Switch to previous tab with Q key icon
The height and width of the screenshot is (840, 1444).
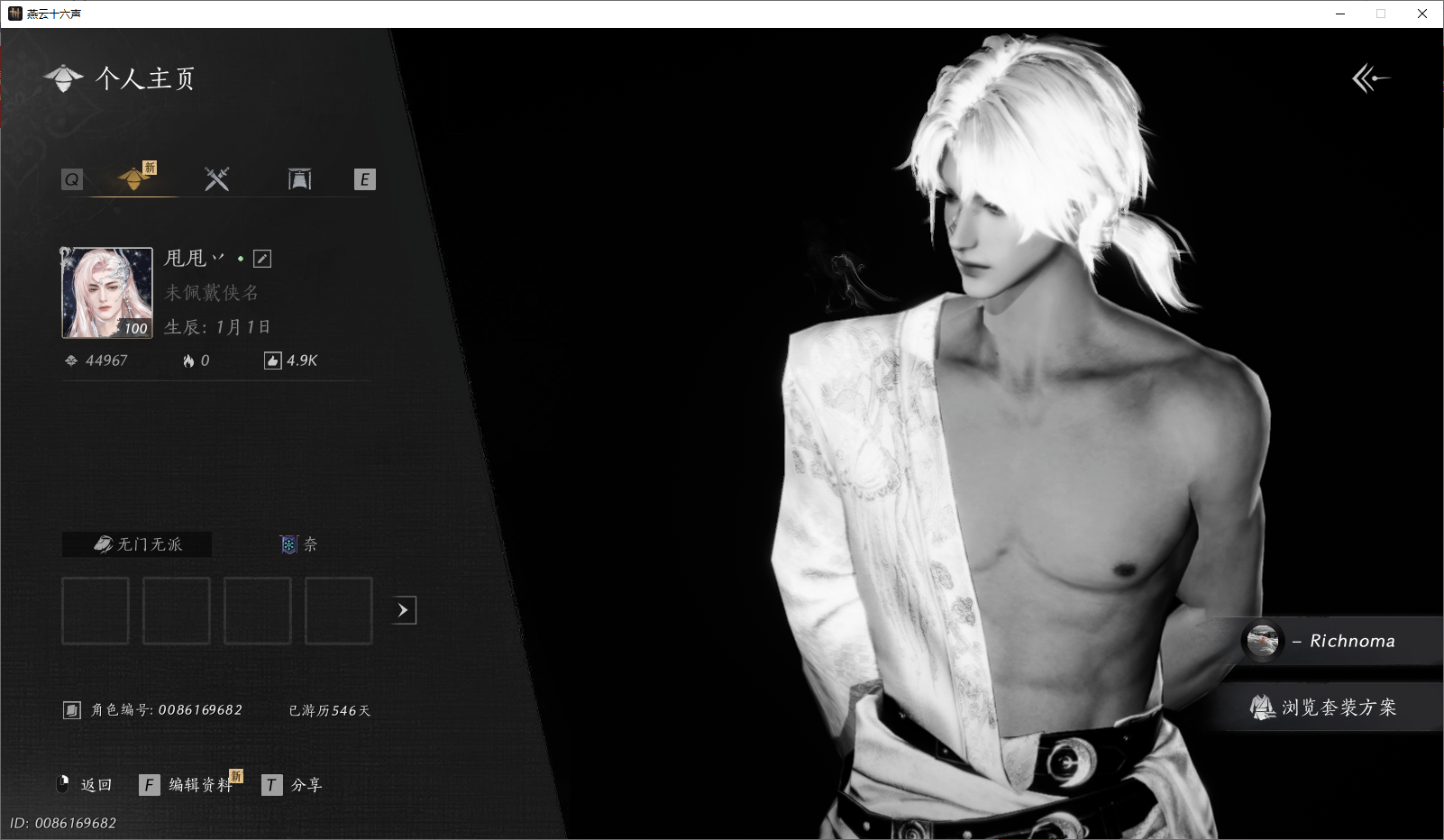[72, 179]
